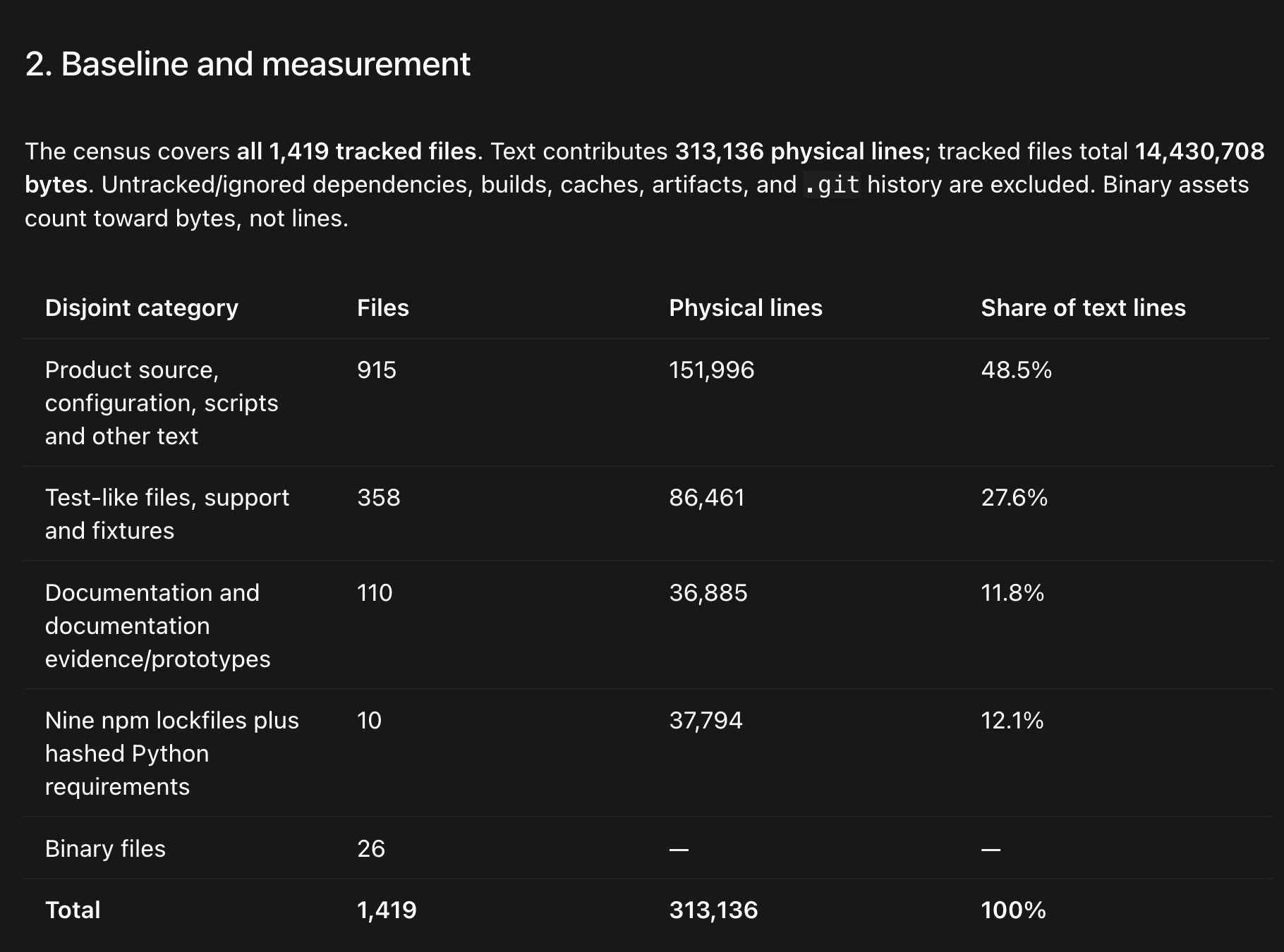
Task: Click the 'Disjoint category' column header
Action: click(x=142, y=308)
